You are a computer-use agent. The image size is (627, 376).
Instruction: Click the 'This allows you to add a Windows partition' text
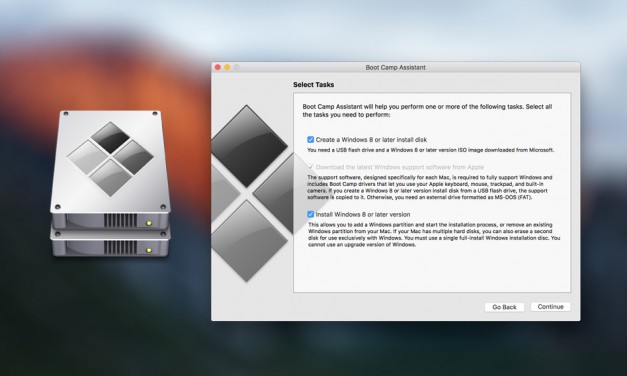(x=434, y=234)
